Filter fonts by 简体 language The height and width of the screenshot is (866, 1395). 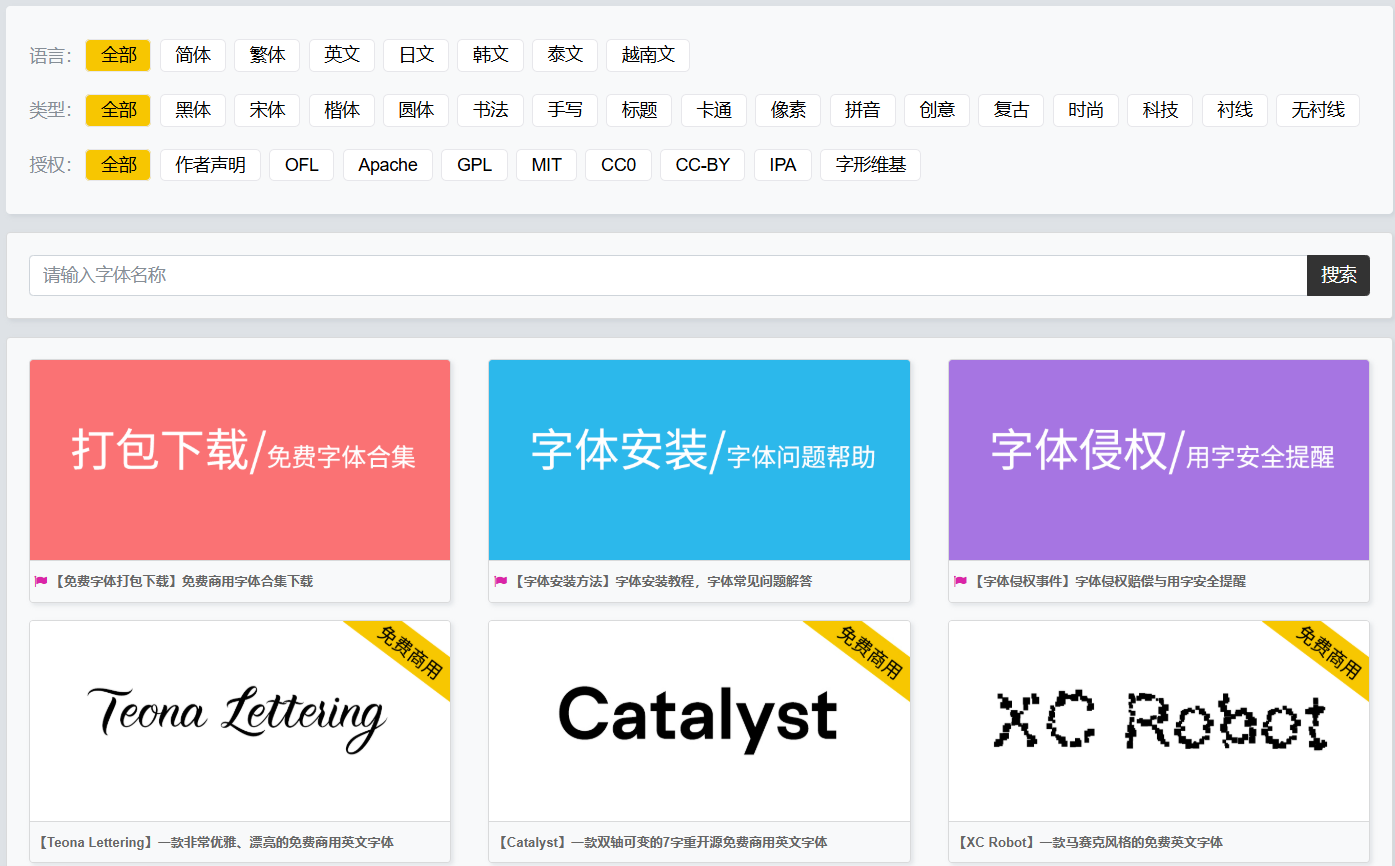click(193, 55)
